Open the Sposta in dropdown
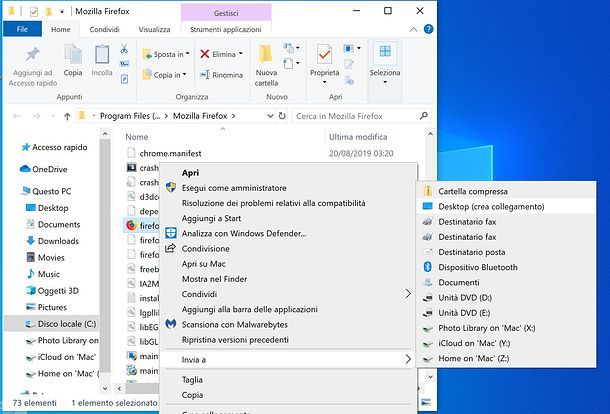The width and height of the screenshot is (610, 414). tap(188, 54)
